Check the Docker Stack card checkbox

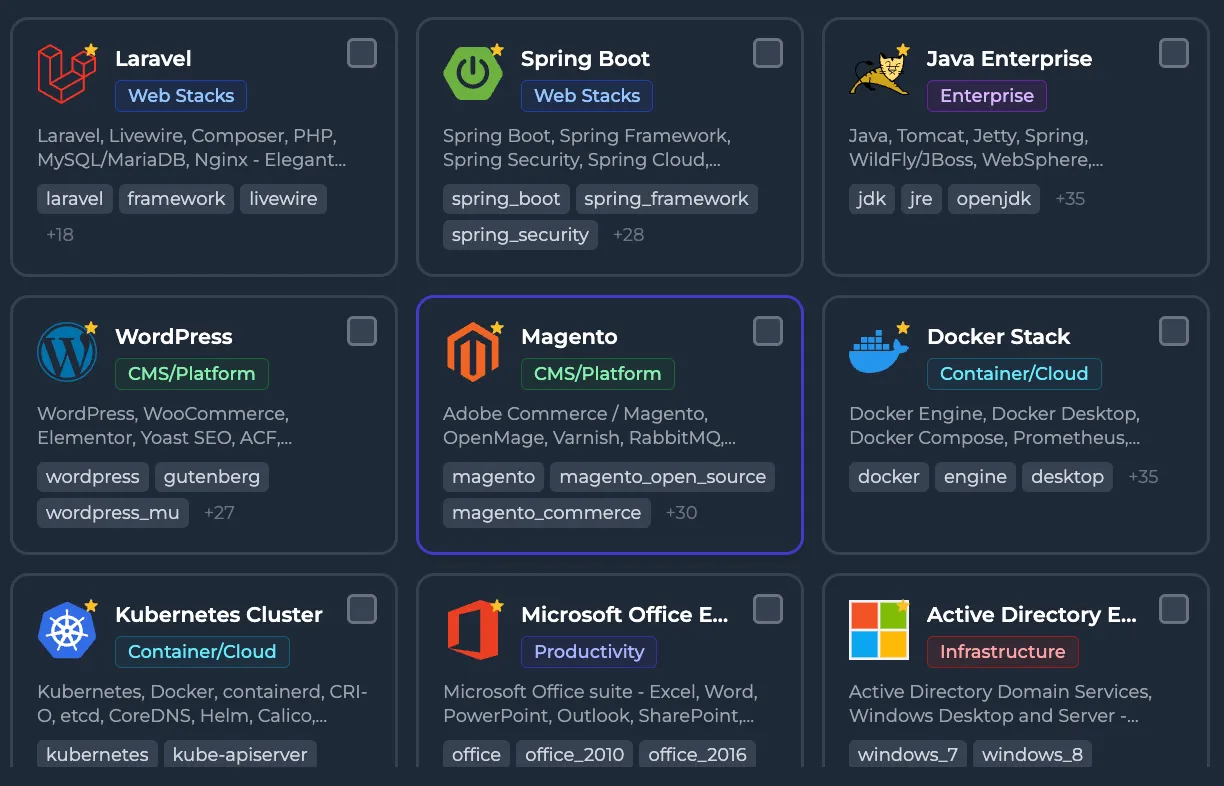[1174, 331]
